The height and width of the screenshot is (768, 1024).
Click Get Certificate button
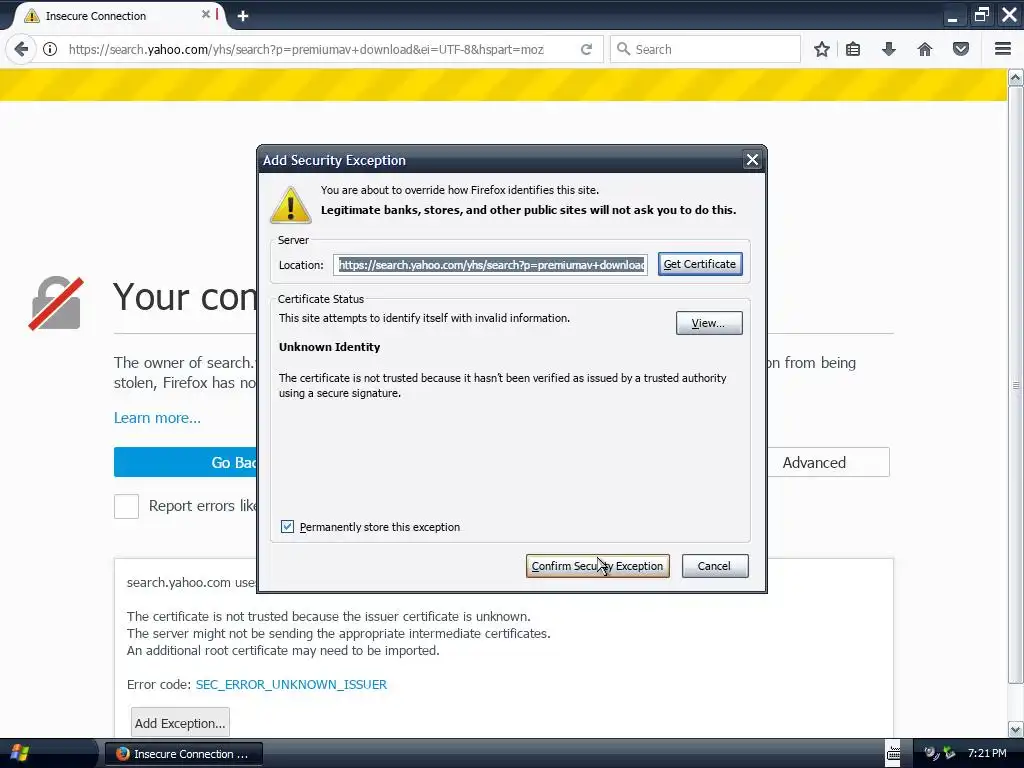point(699,264)
